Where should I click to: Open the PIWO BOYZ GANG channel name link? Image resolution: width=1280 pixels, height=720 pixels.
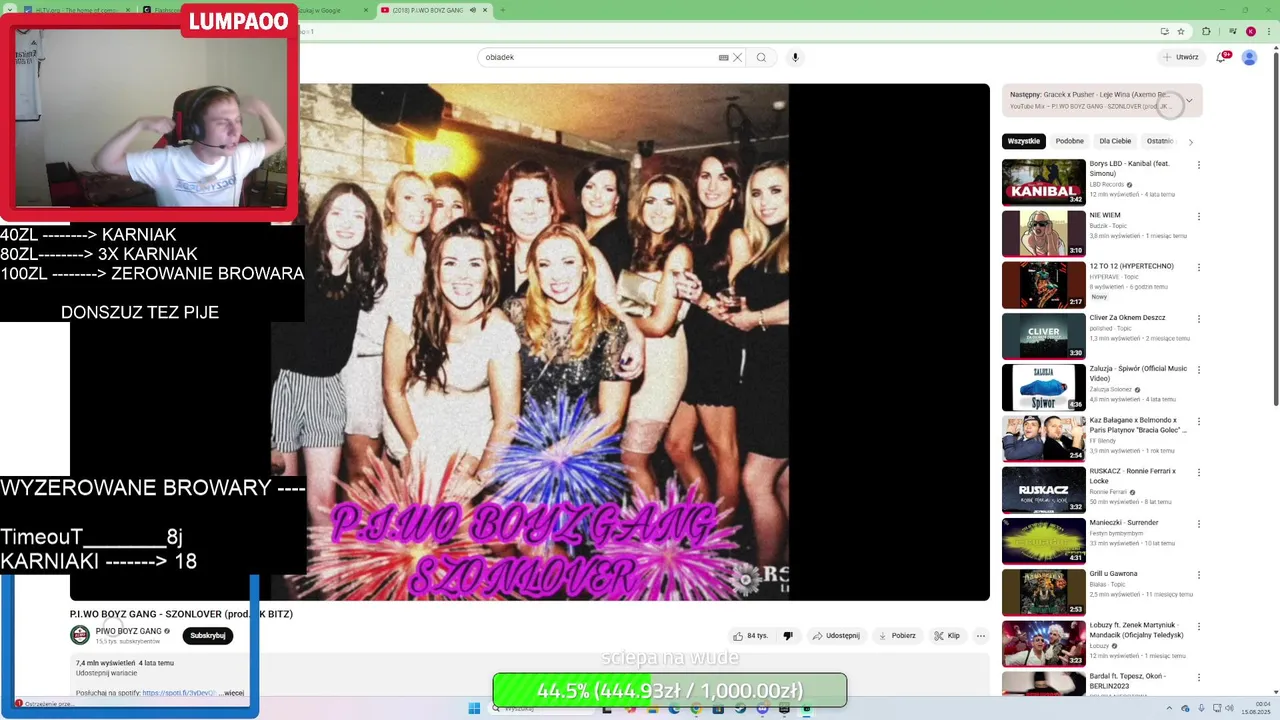point(128,631)
